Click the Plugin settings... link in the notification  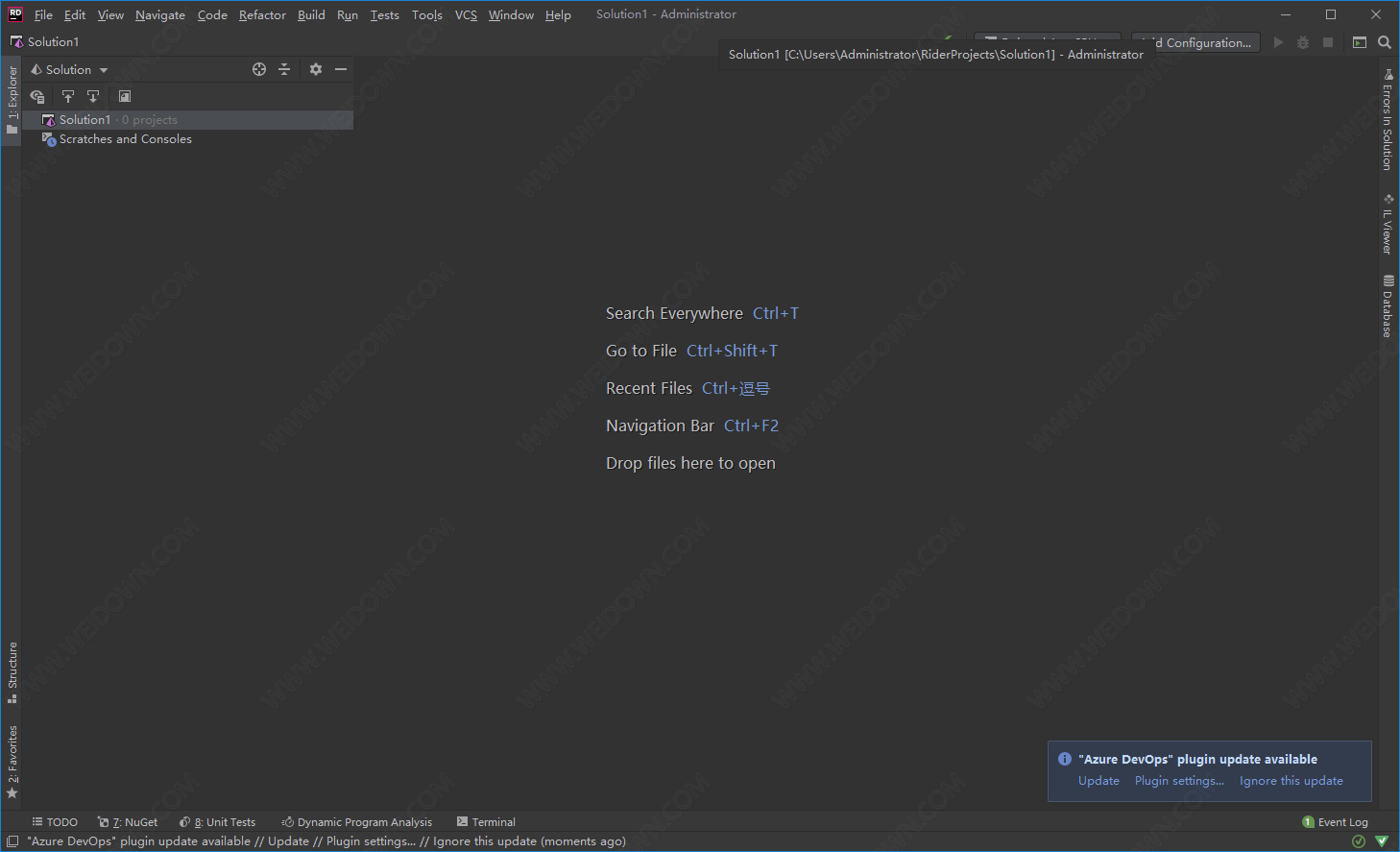click(x=1179, y=781)
